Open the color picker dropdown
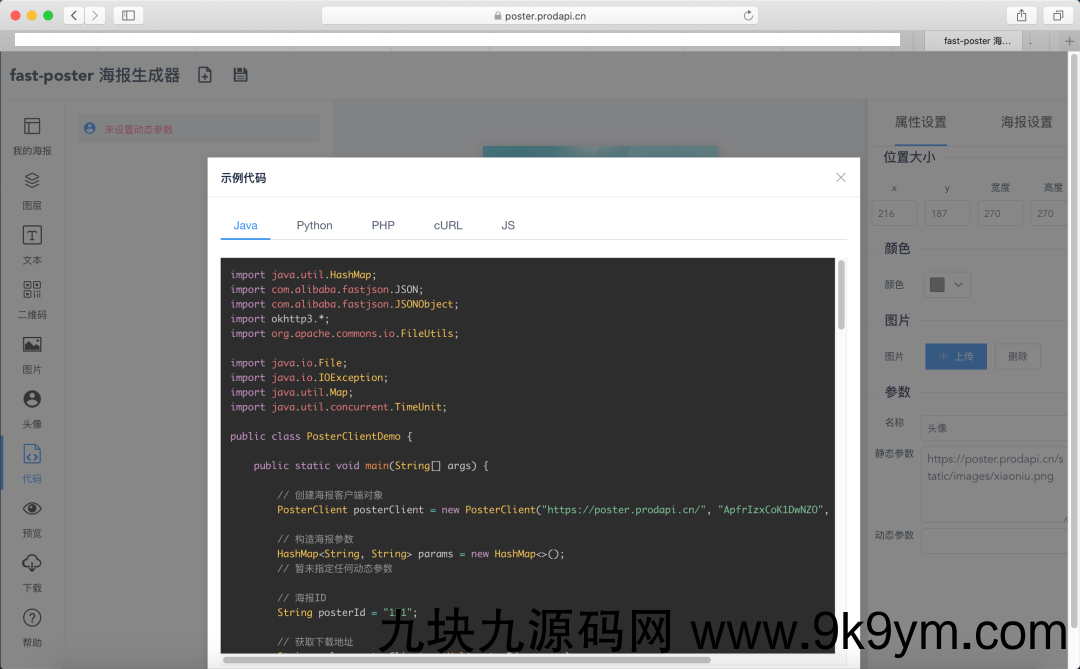1080x669 pixels. tap(947, 285)
